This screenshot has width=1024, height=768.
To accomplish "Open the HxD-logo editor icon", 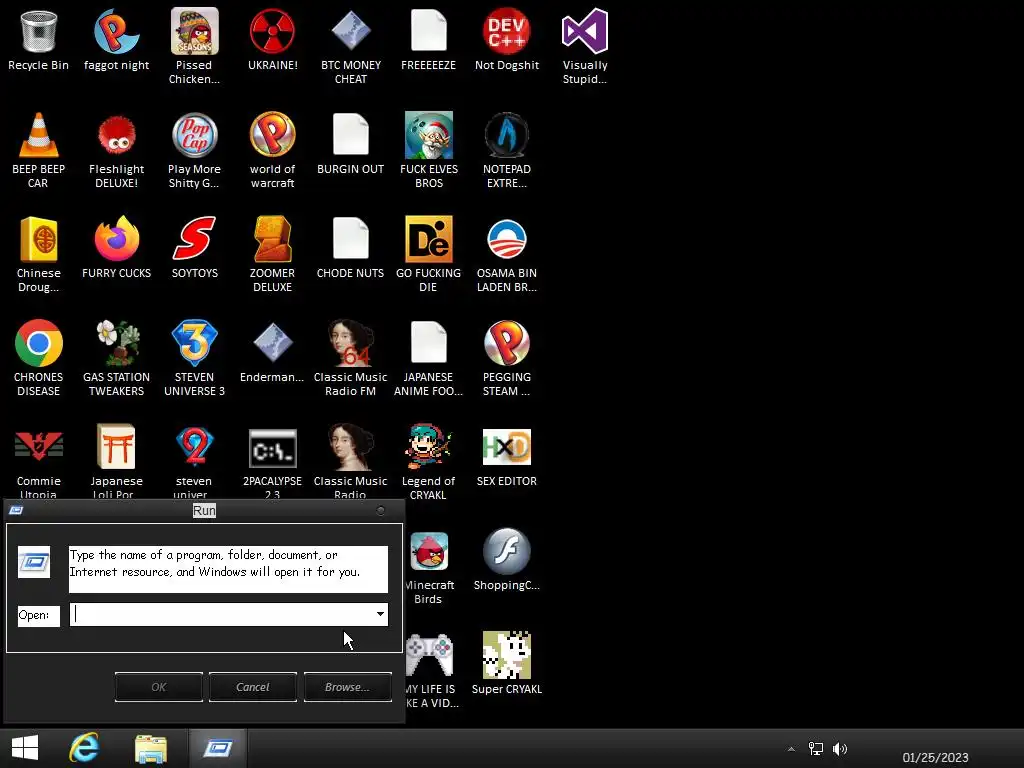I will [x=507, y=447].
